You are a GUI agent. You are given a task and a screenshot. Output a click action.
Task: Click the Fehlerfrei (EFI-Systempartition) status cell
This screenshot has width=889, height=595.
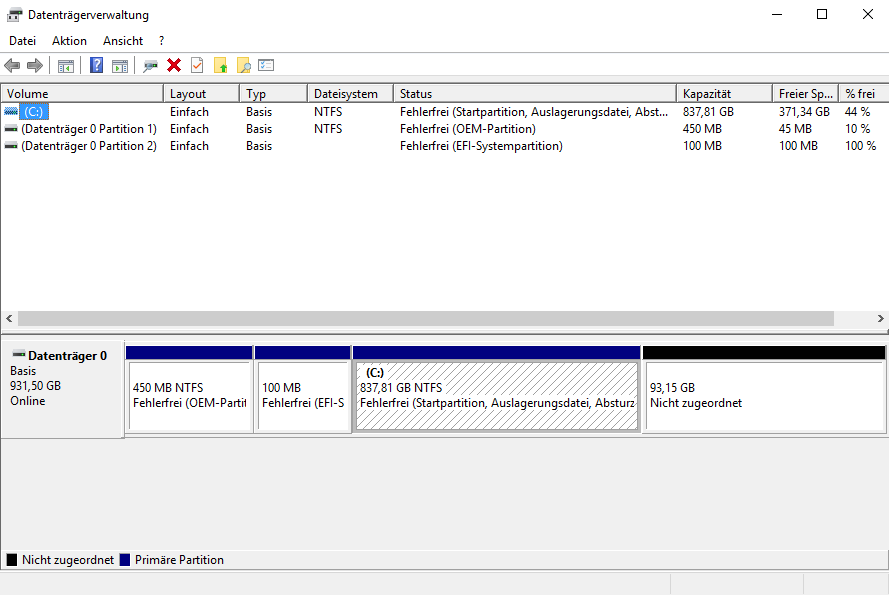coord(481,146)
